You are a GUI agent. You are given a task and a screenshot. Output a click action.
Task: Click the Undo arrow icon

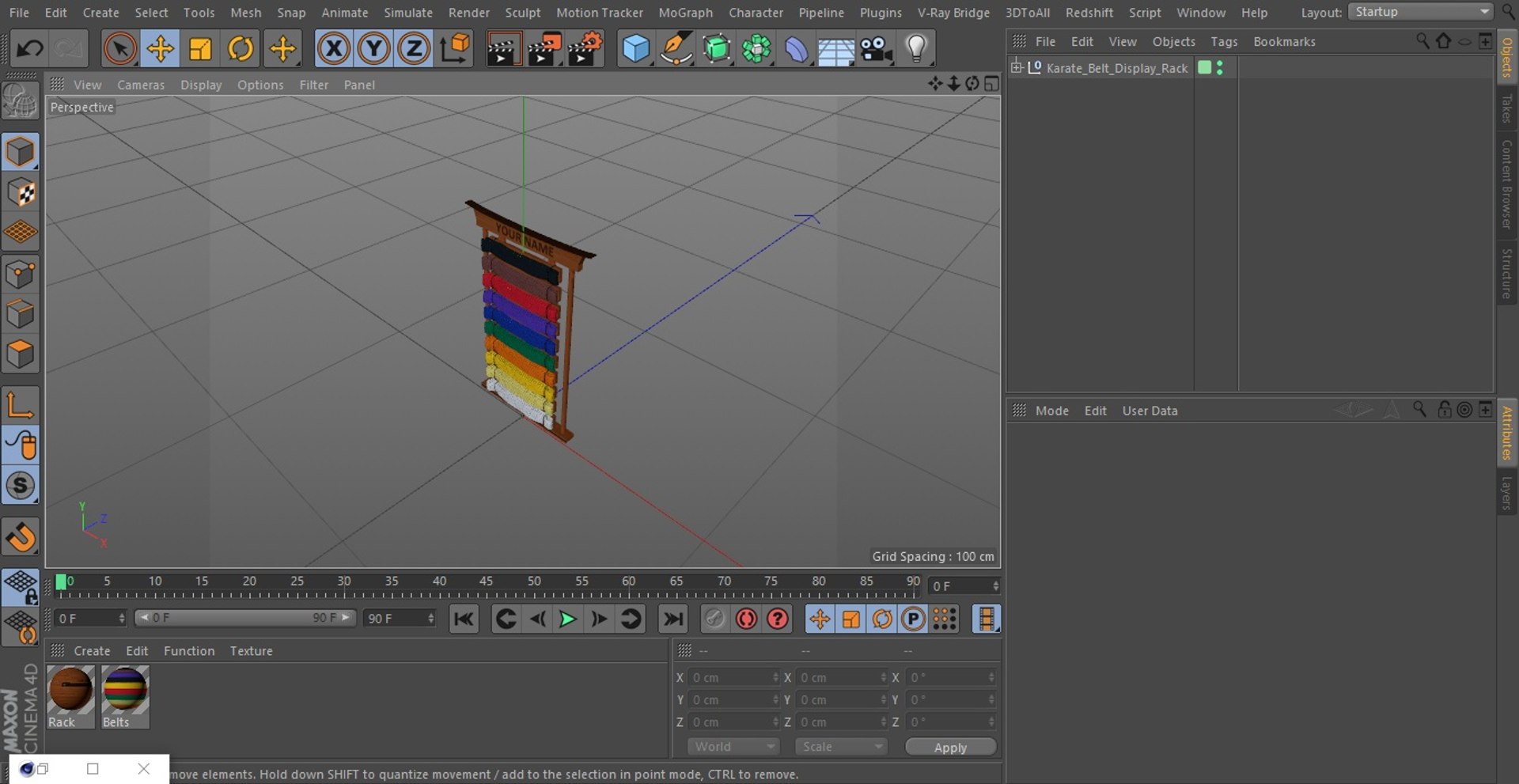(x=29, y=49)
